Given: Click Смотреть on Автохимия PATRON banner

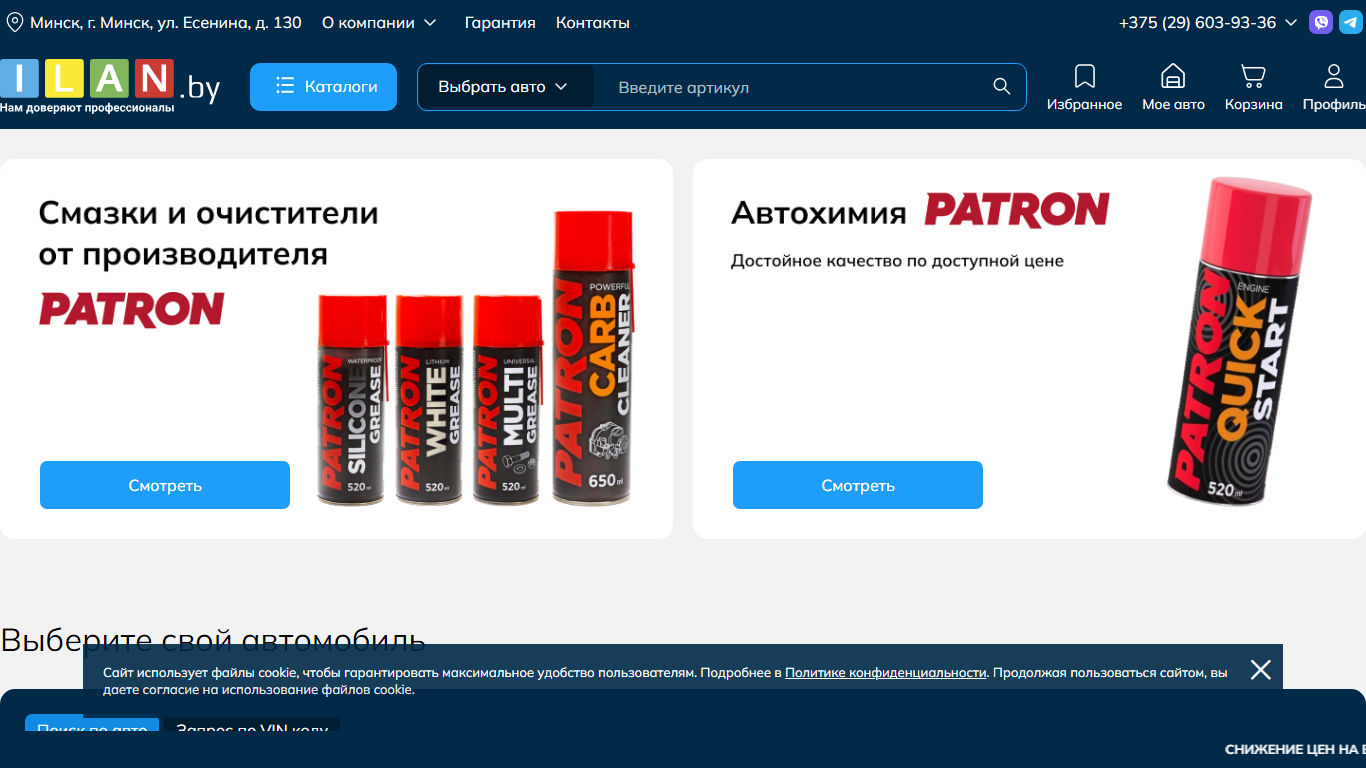Looking at the screenshot, I should point(858,485).
